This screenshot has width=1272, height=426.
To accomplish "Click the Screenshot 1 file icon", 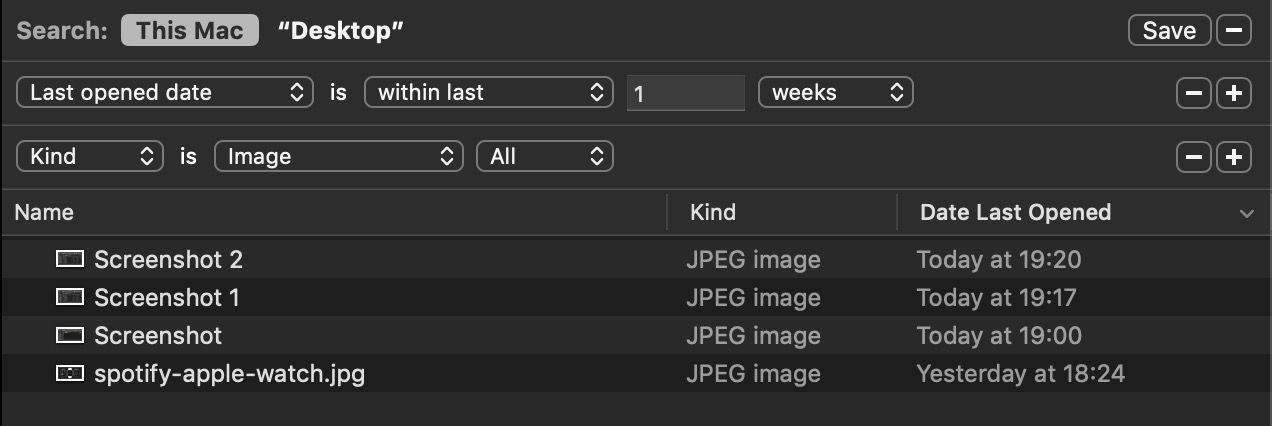I will pyautogui.click(x=69, y=298).
